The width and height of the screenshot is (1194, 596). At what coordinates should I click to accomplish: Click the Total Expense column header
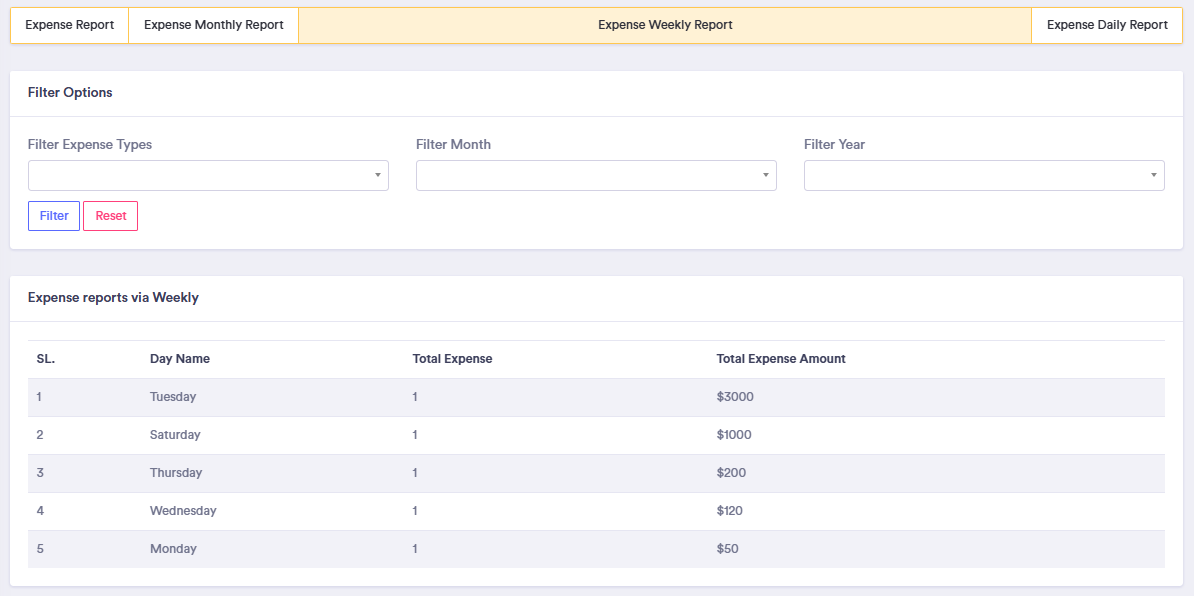(452, 359)
